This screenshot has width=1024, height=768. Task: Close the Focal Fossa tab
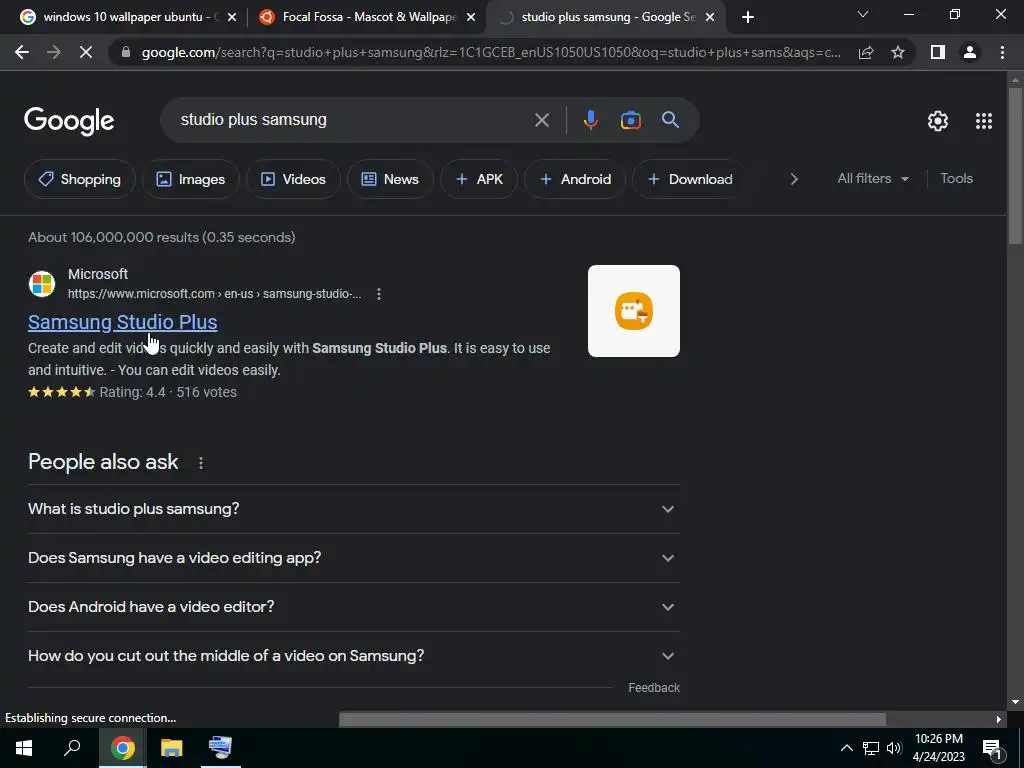[x=471, y=18]
